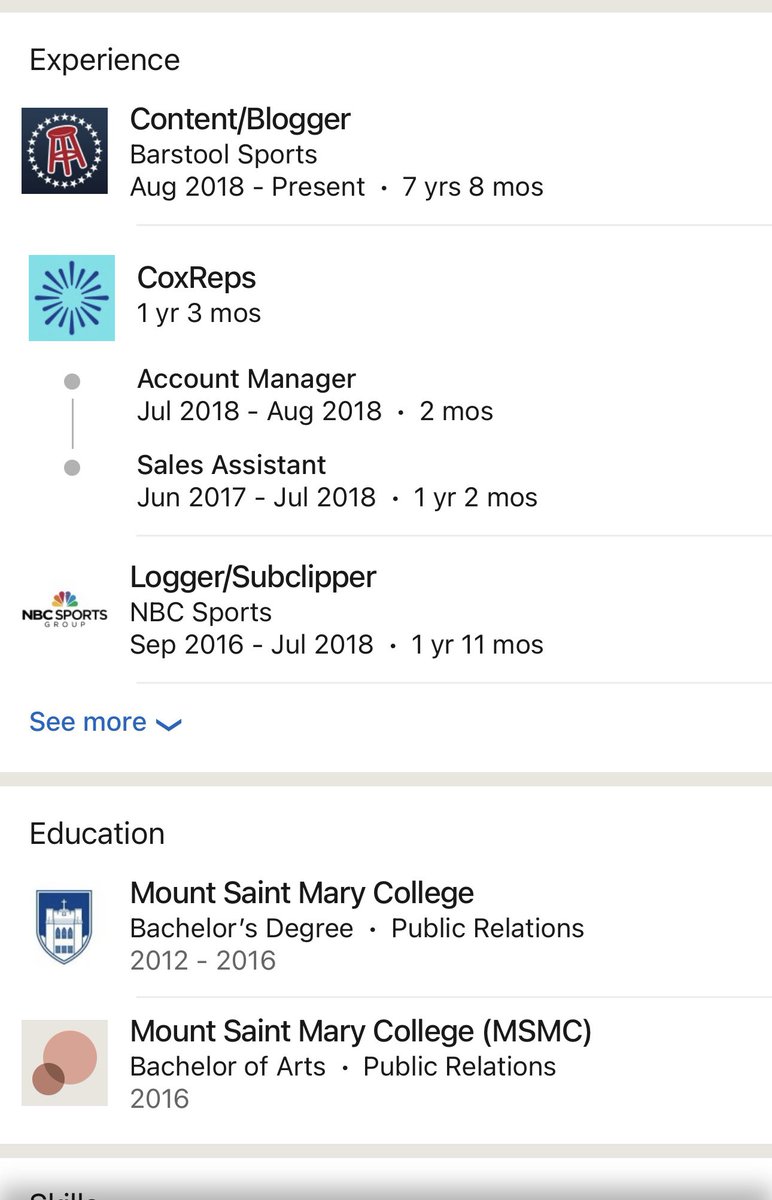Open the CoxReps company heading
The height and width of the screenshot is (1200, 772).
197,277
